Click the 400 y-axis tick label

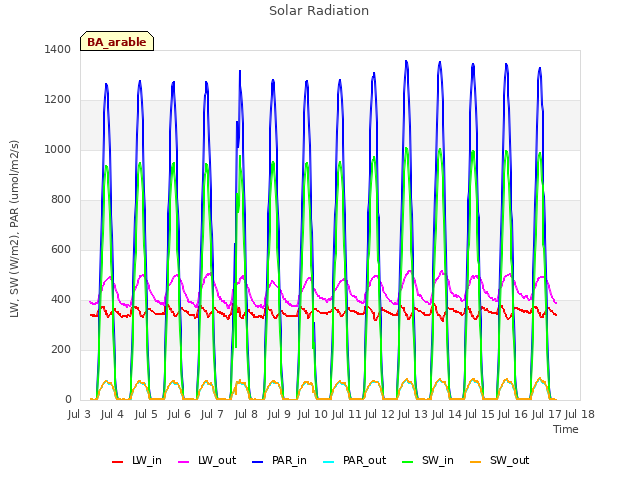[x=61, y=300]
